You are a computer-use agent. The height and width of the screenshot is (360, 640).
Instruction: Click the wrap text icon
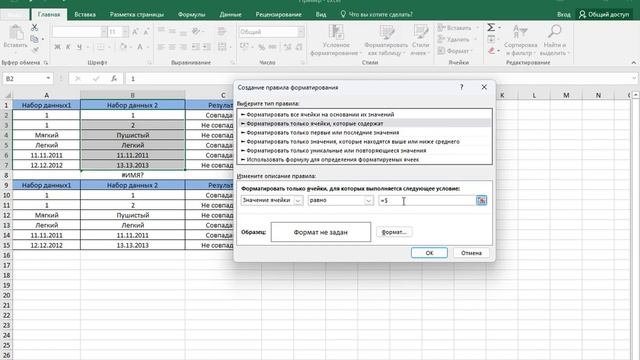[222, 31]
